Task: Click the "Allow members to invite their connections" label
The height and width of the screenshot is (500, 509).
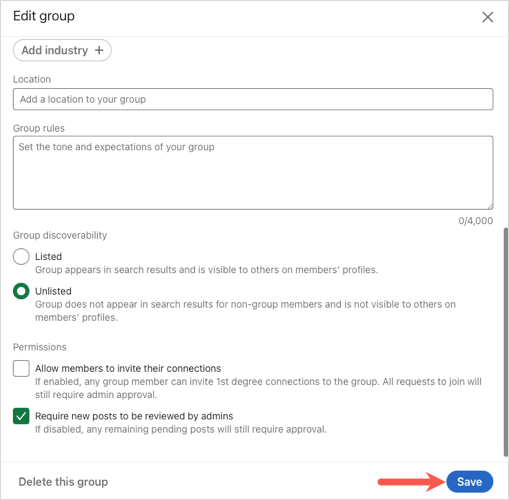Action: pyautogui.click(x=128, y=368)
